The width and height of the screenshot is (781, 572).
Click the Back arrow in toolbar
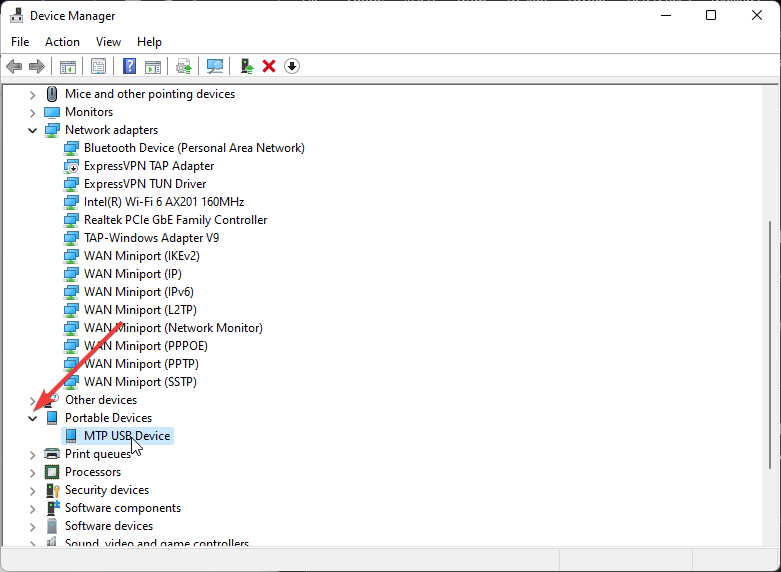point(14,66)
